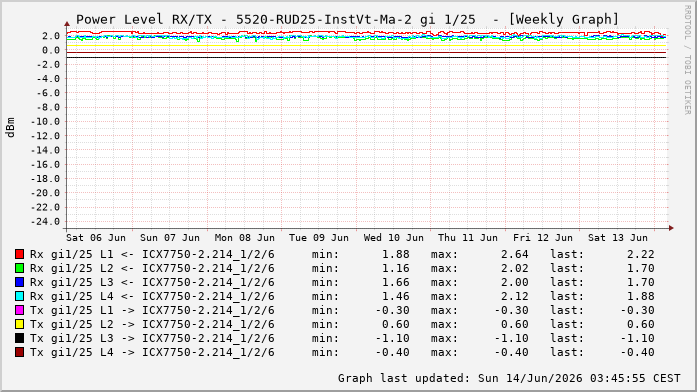Click the blue Rx L3 legend swatch
Viewport: 697px width, 392px height.
19,282
